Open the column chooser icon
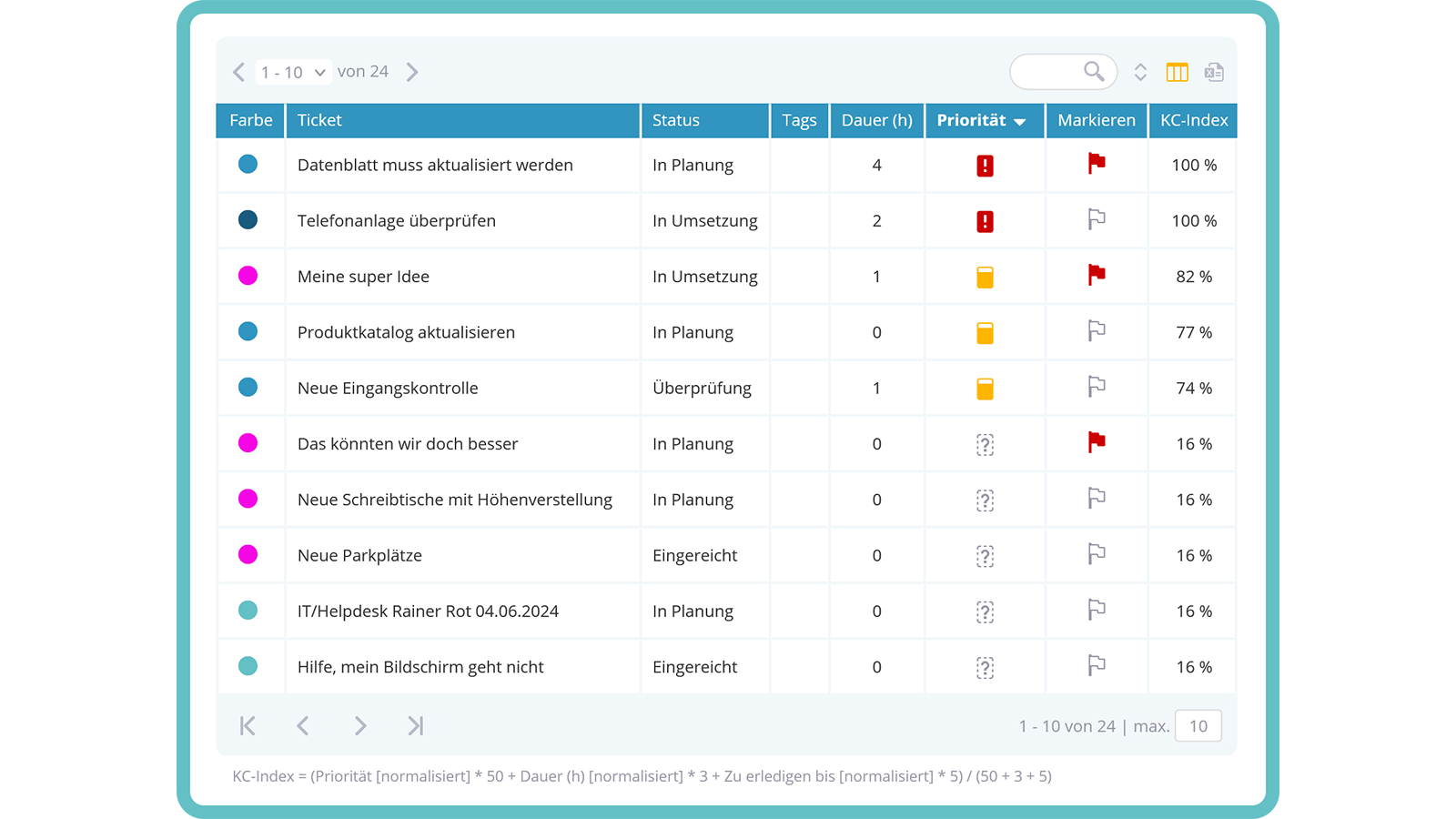1456x819 pixels. point(1177,72)
